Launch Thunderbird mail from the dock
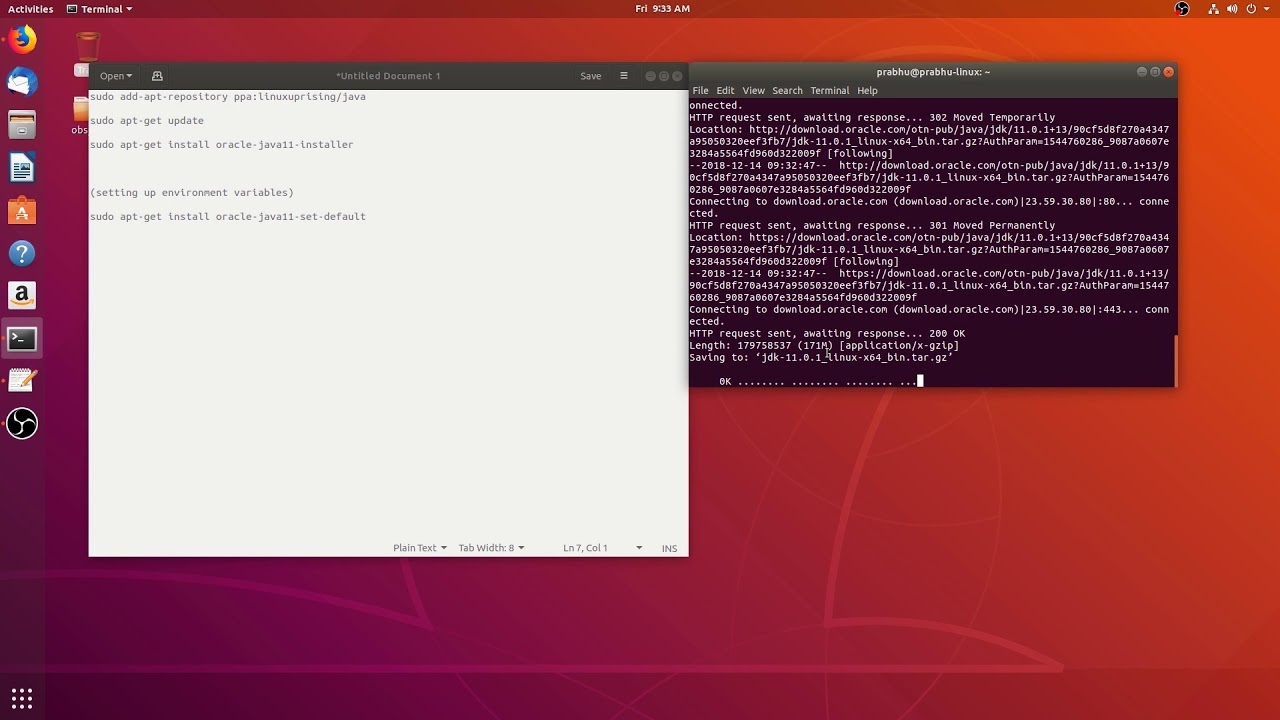The image size is (1280, 720). (x=22, y=82)
